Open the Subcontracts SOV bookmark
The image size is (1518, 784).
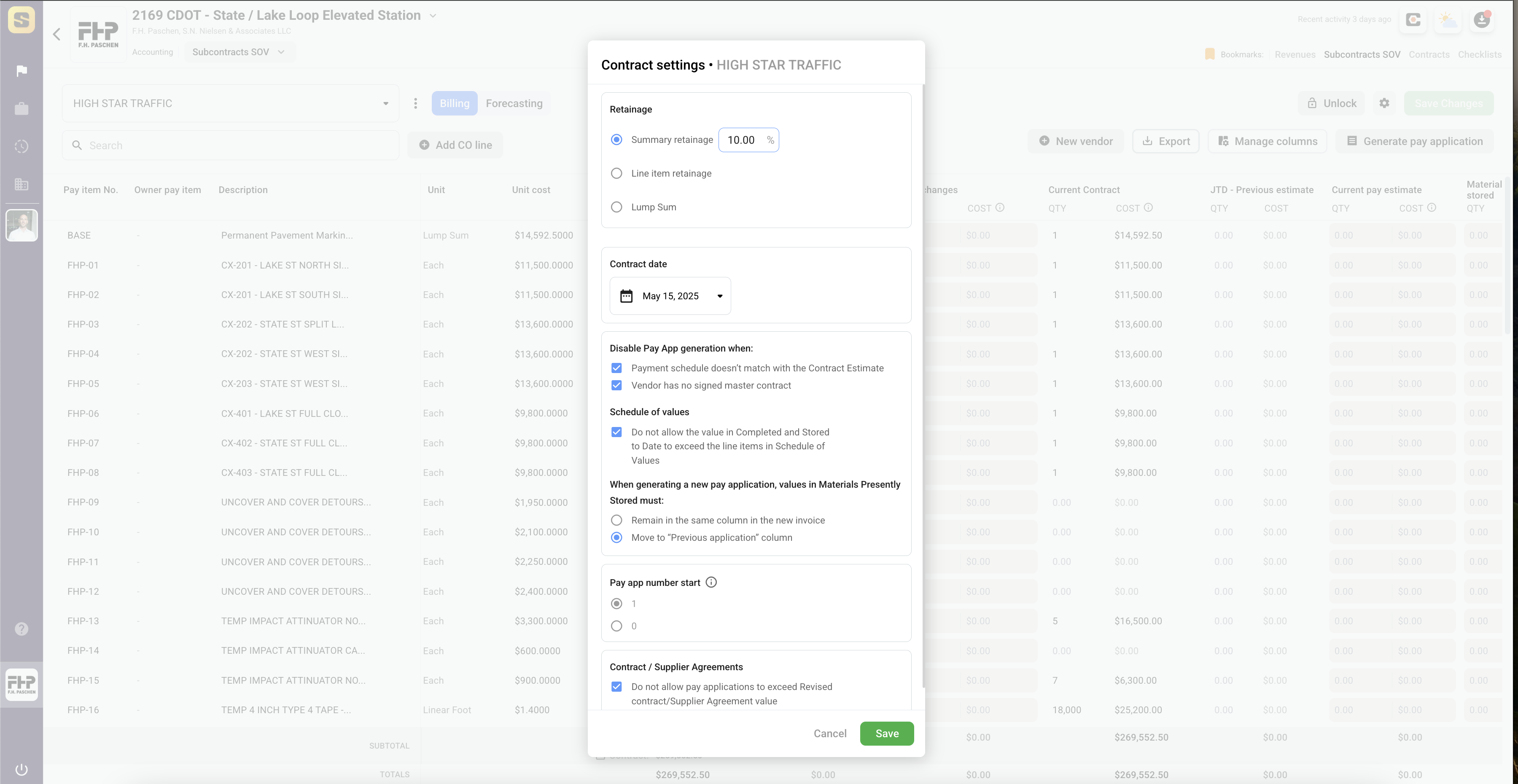click(1362, 54)
